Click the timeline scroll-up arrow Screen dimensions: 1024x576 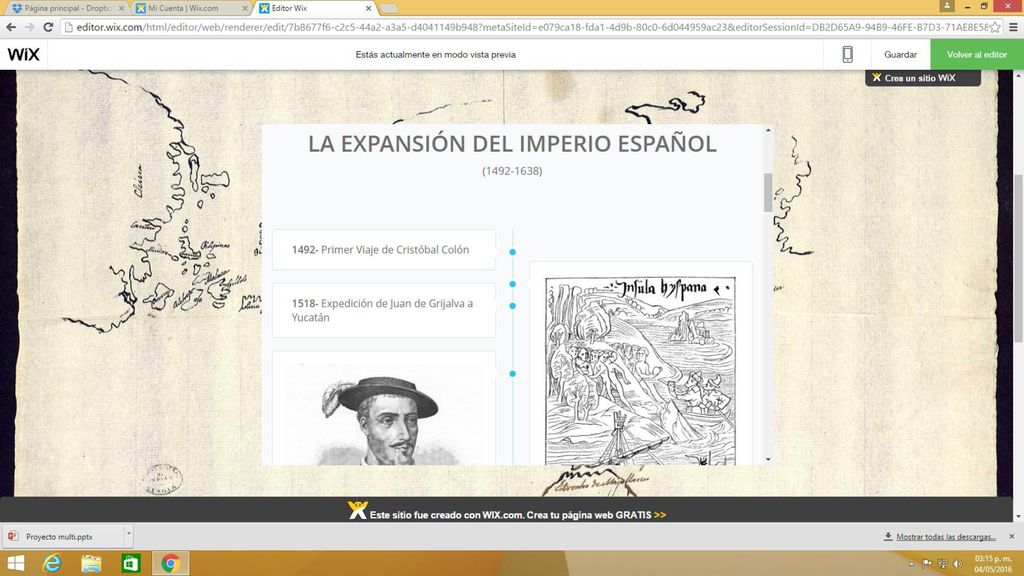pos(768,130)
